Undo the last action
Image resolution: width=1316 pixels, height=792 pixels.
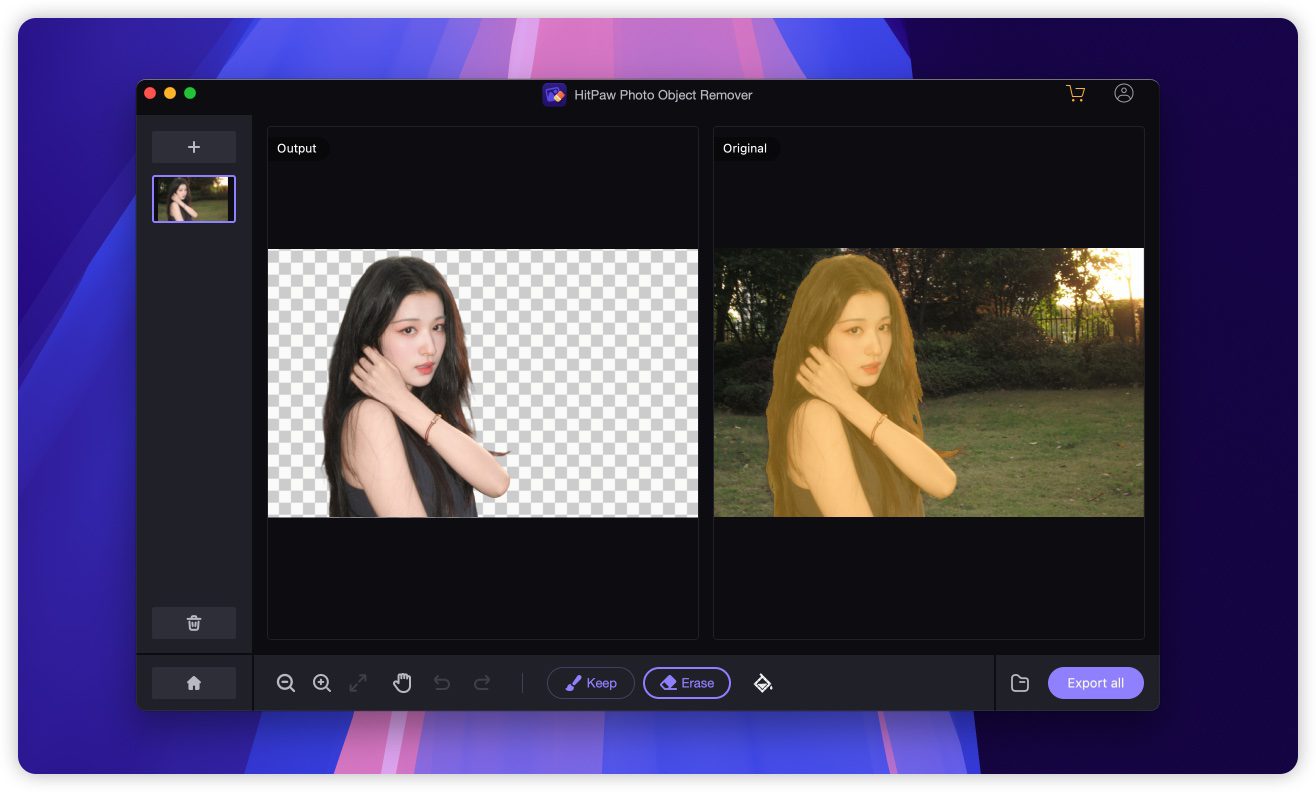point(442,683)
